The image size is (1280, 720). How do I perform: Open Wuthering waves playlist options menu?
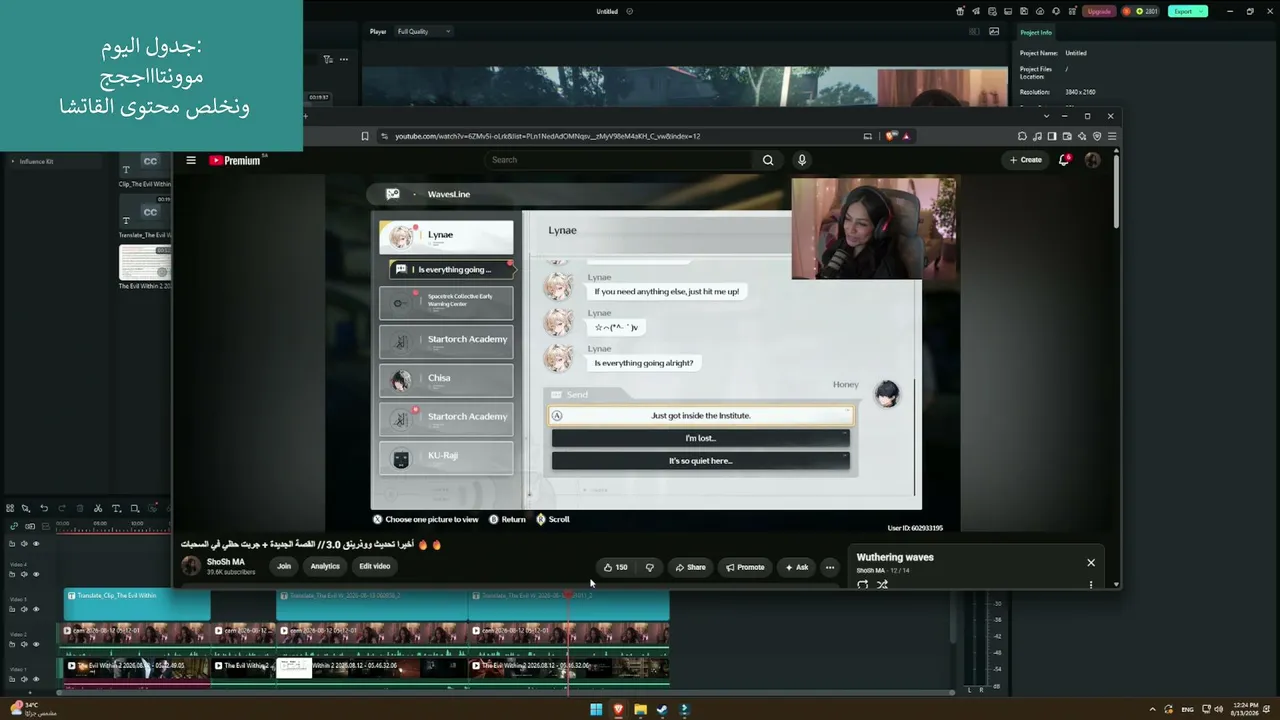pyautogui.click(x=1091, y=585)
